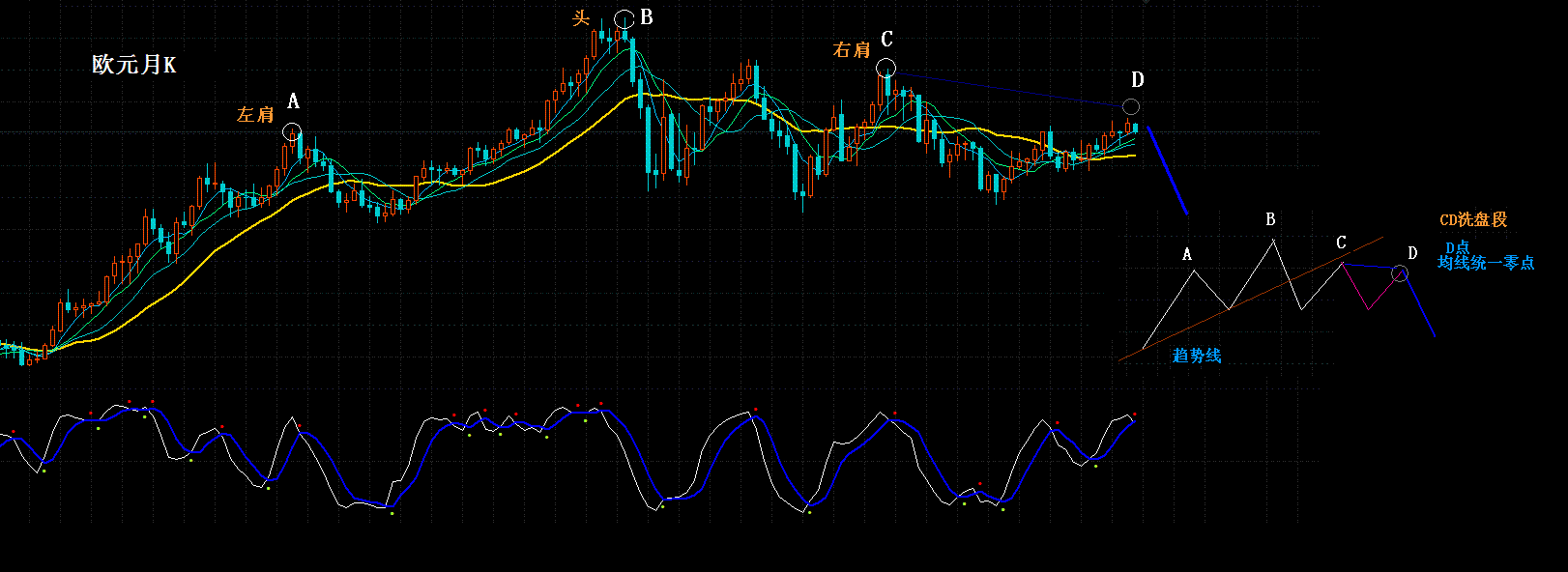Screen dimensions: 1568x572
Task: Click the chart title 欧元月K
Action: 134,65
